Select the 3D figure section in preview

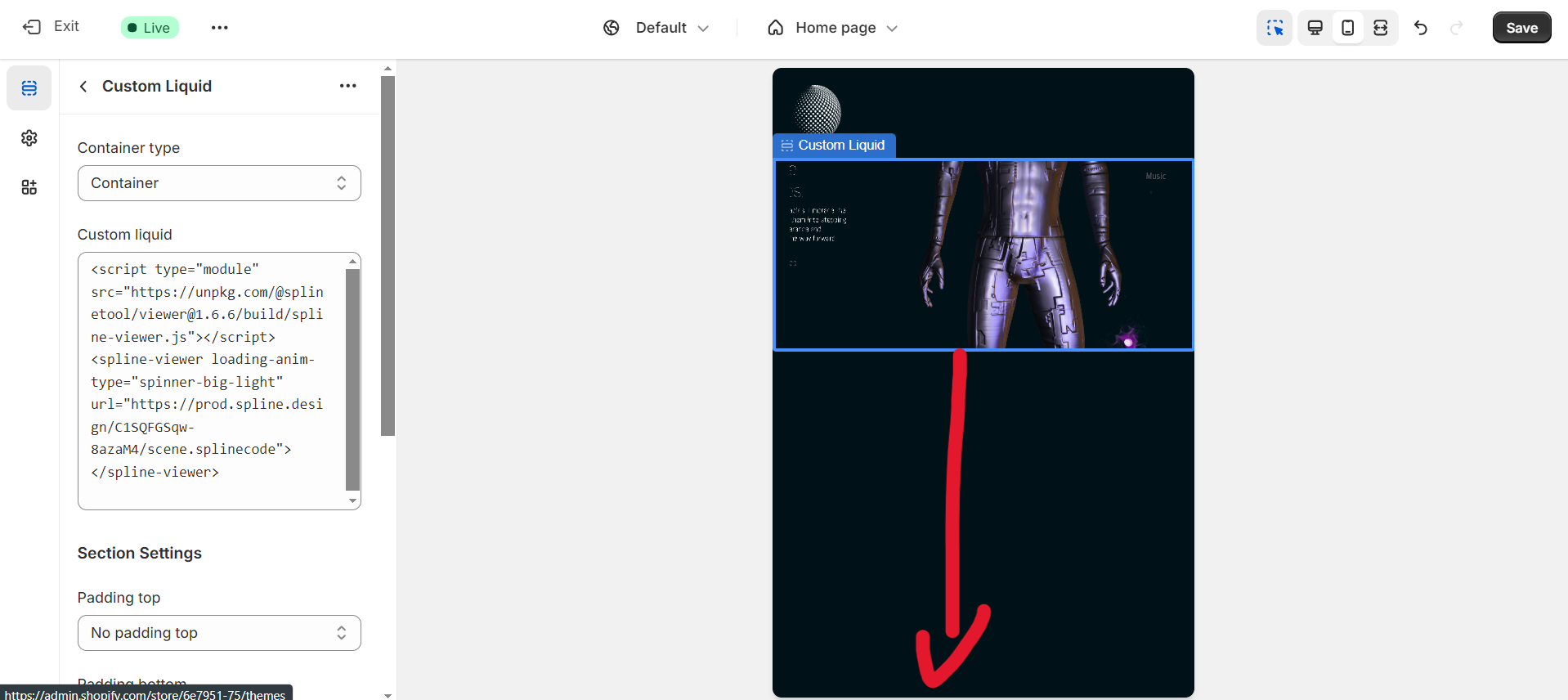[983, 255]
